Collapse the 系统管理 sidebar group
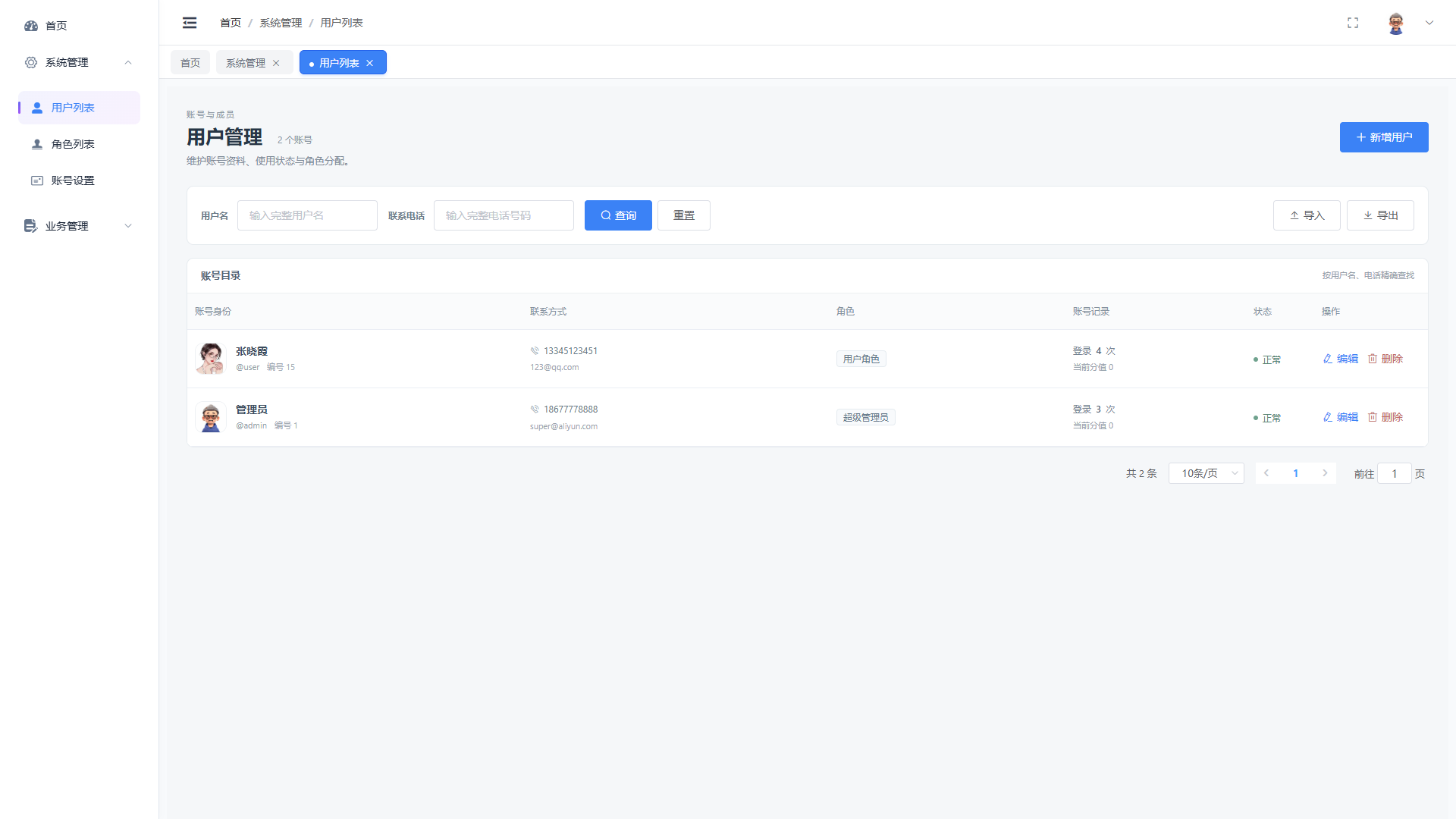This screenshot has width=1456, height=819. pos(80,62)
